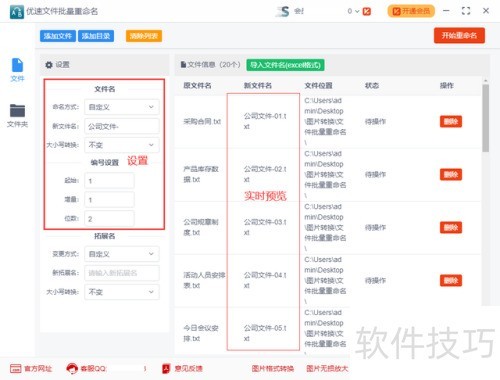Open 图片无损放大 link

327,369
